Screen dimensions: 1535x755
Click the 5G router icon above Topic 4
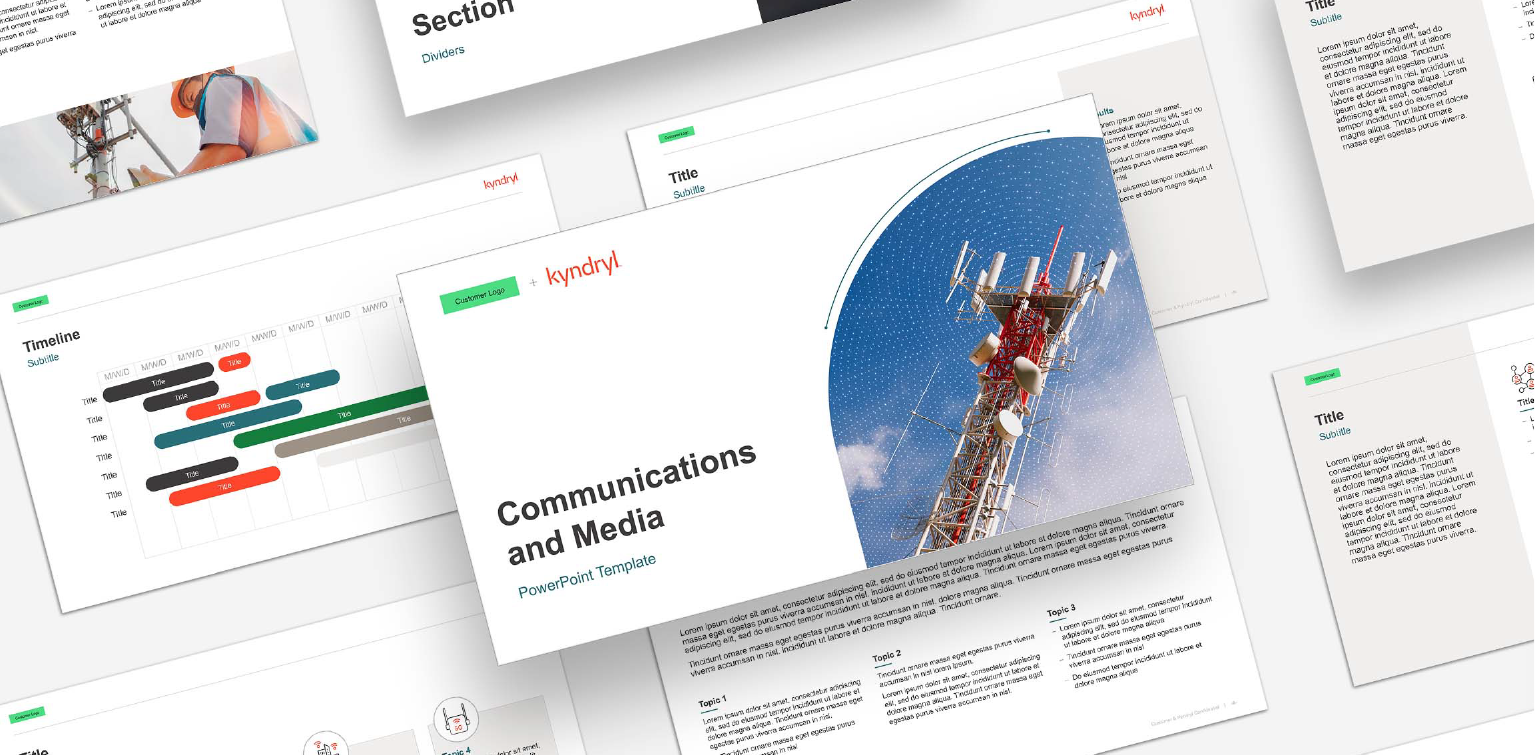pyautogui.click(x=455, y=718)
